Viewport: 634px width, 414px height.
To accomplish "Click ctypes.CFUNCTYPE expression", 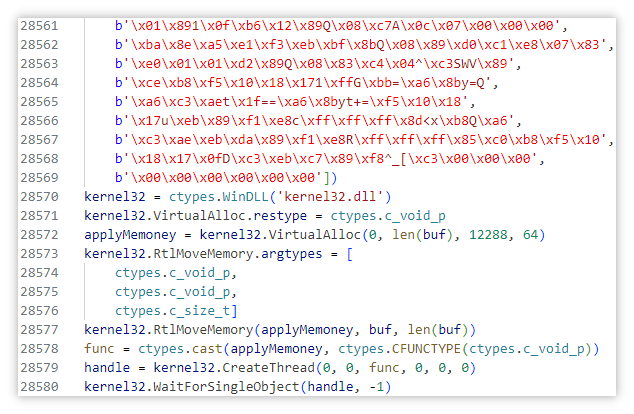I will (x=465, y=349).
